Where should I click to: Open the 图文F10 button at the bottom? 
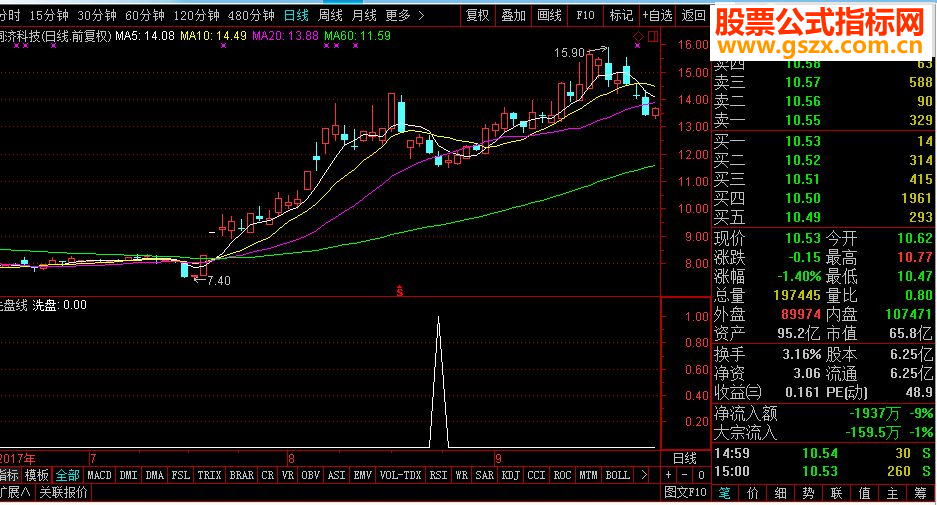coord(685,493)
